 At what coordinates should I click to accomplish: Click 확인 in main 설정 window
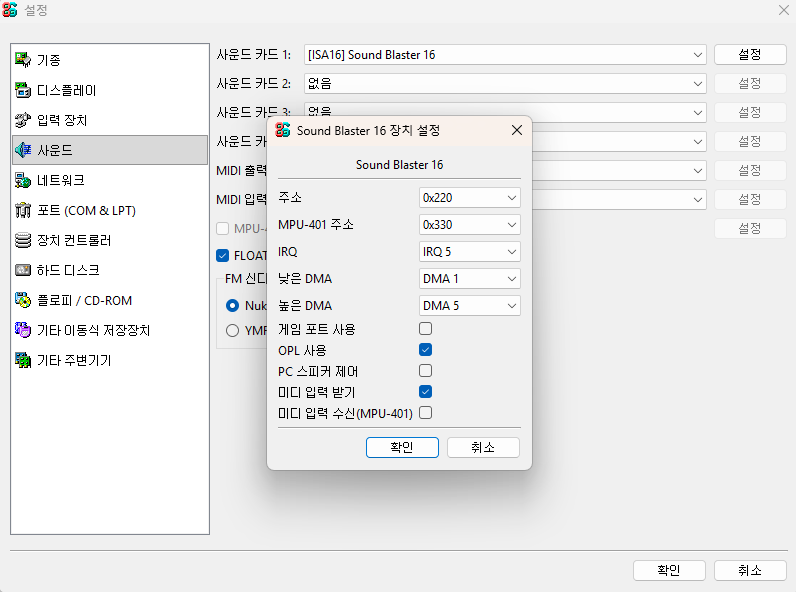(669, 570)
